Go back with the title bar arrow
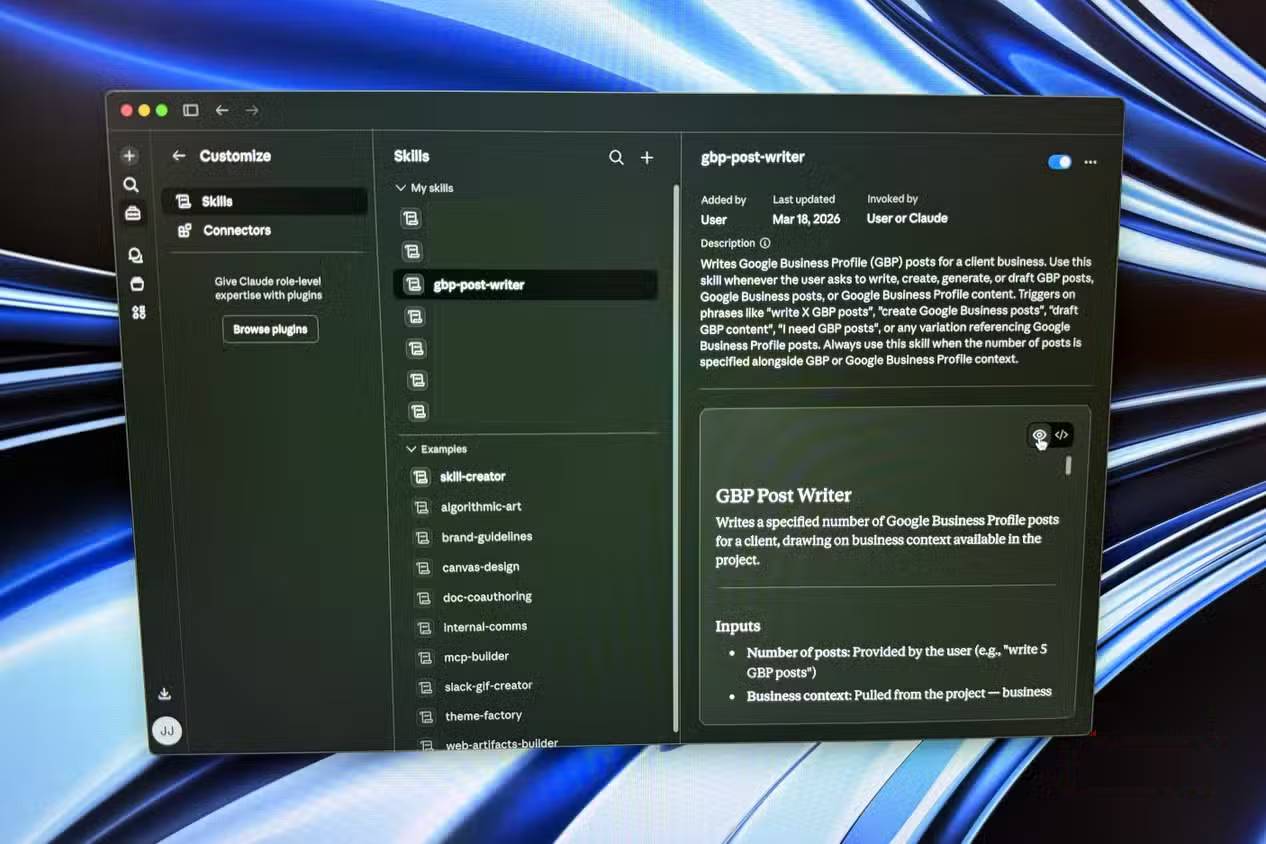 [222, 110]
